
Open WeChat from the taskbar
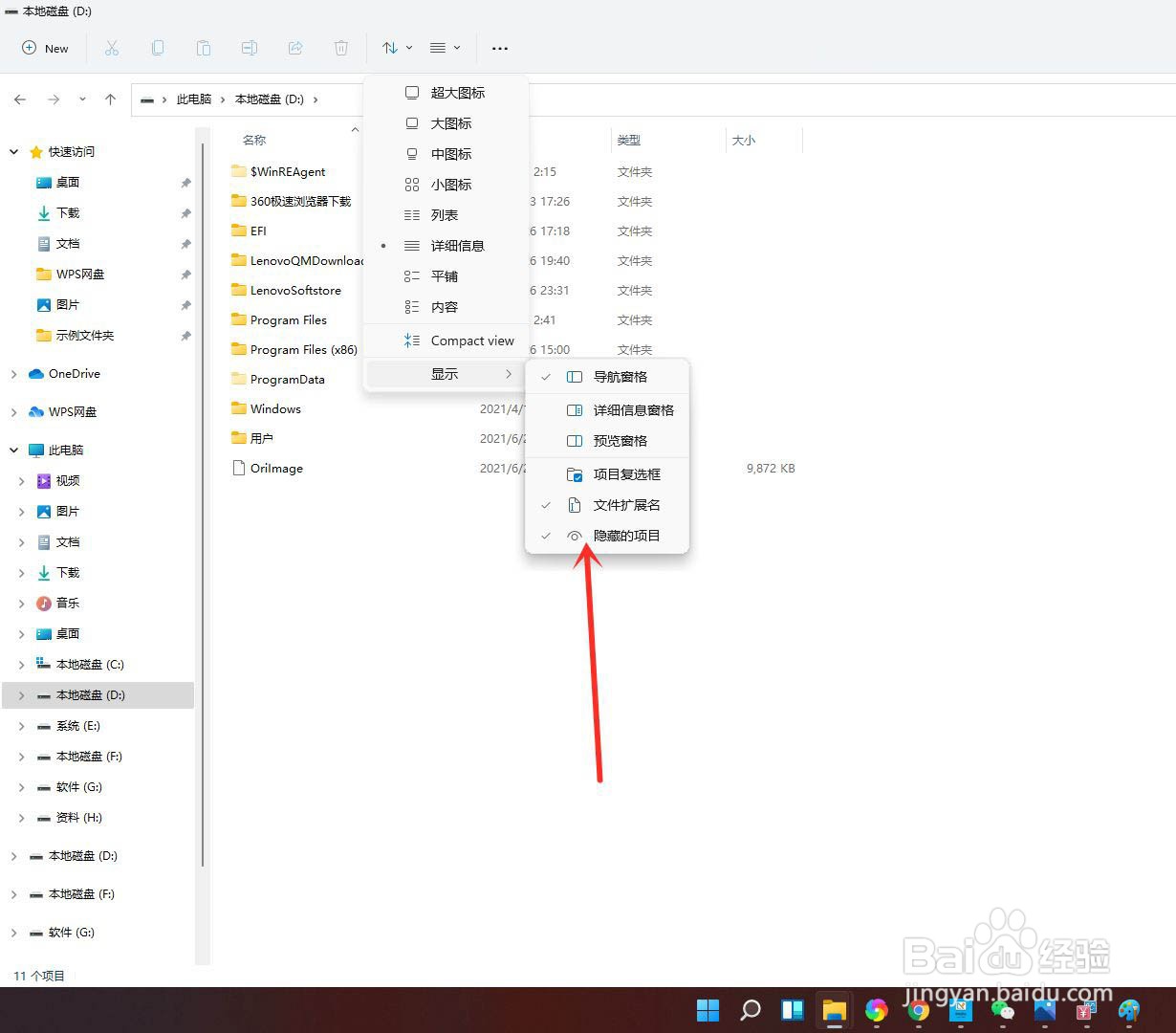(x=1003, y=1010)
